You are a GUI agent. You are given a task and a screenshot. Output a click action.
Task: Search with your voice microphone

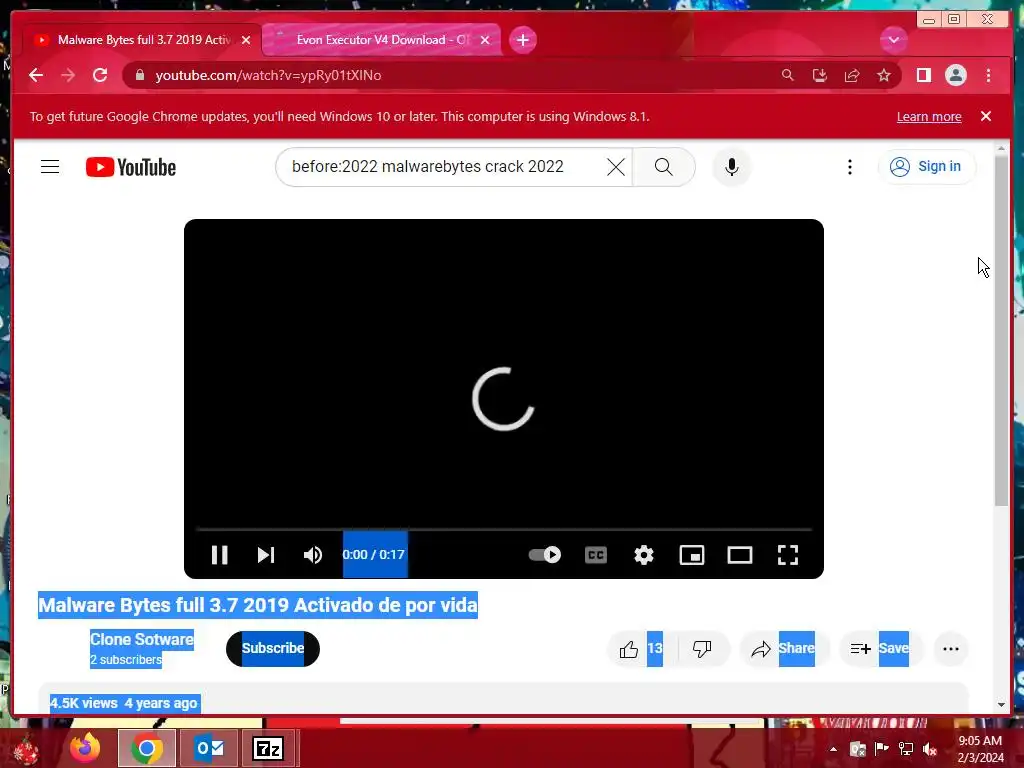click(x=732, y=167)
